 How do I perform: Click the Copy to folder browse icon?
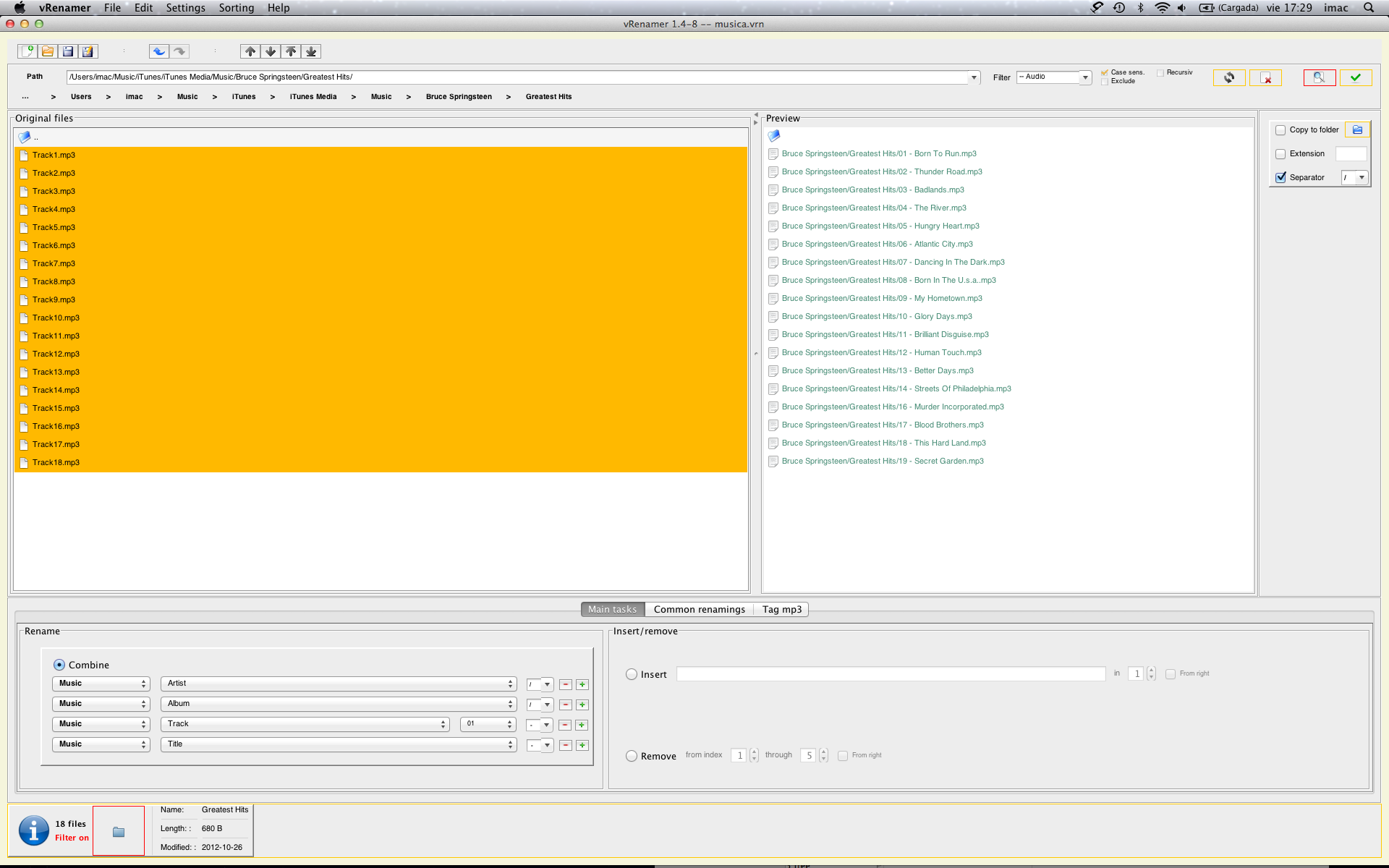pos(1357,129)
